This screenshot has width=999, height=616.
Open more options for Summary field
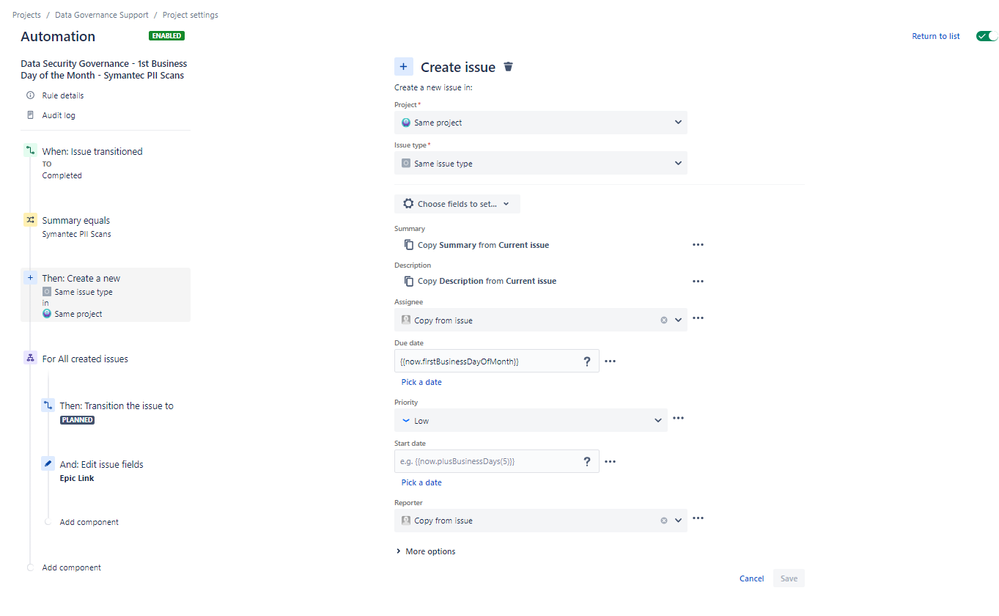point(698,245)
